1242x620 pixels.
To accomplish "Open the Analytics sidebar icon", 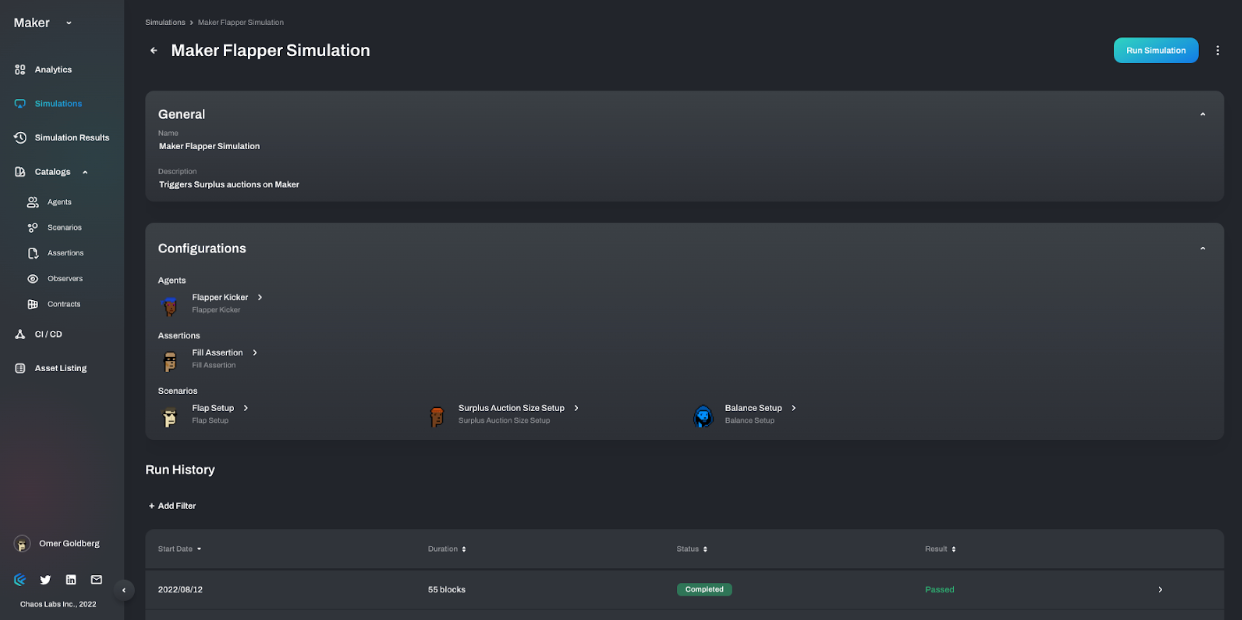I will click(20, 70).
